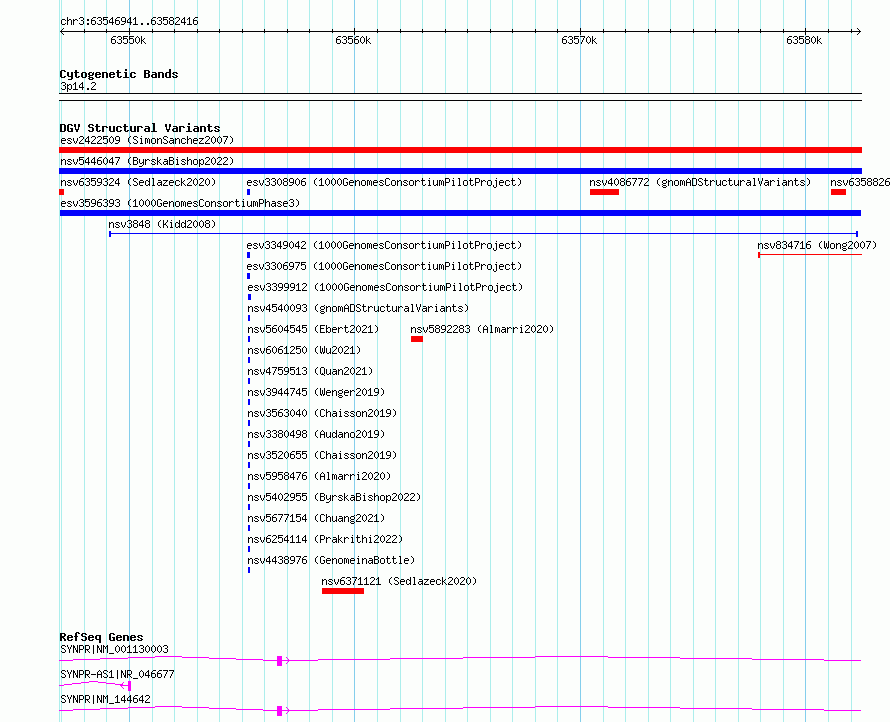This screenshot has height=722, width=890.
Task: Click the SYNPR|NM_144642 gene label
Action: [105, 699]
